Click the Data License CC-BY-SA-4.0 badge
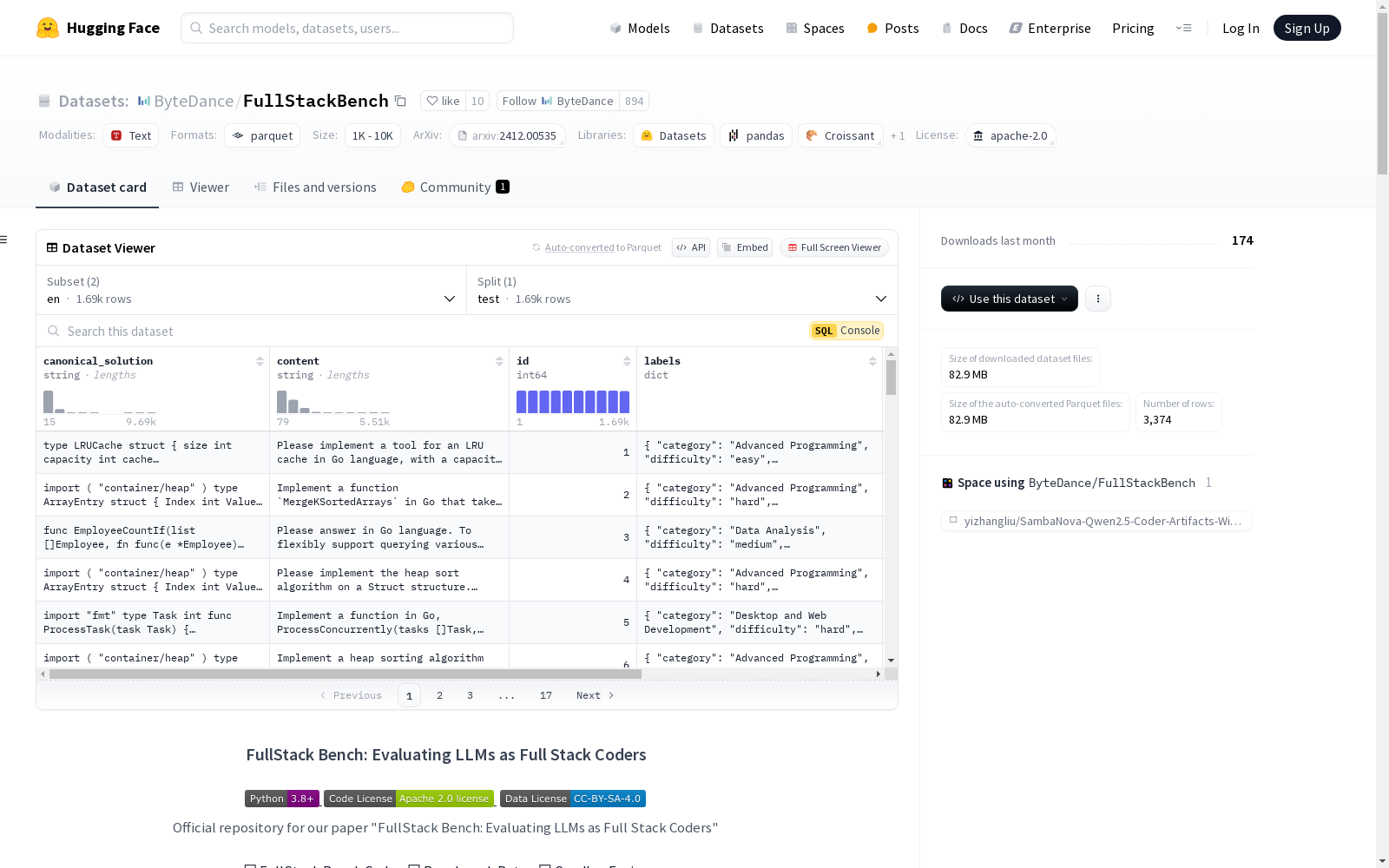The height and width of the screenshot is (868, 1389). pyautogui.click(x=573, y=799)
